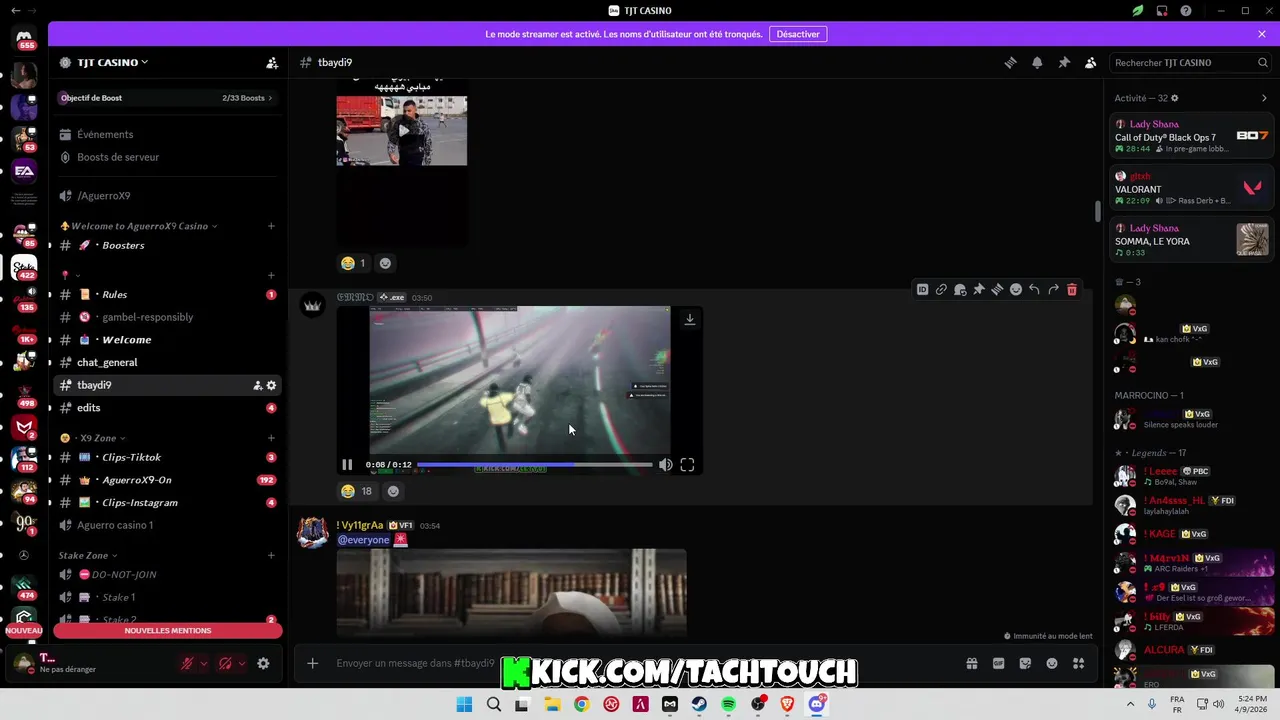This screenshot has width=1280, height=720.
Task: Download the video attachment
Action: tap(689, 320)
